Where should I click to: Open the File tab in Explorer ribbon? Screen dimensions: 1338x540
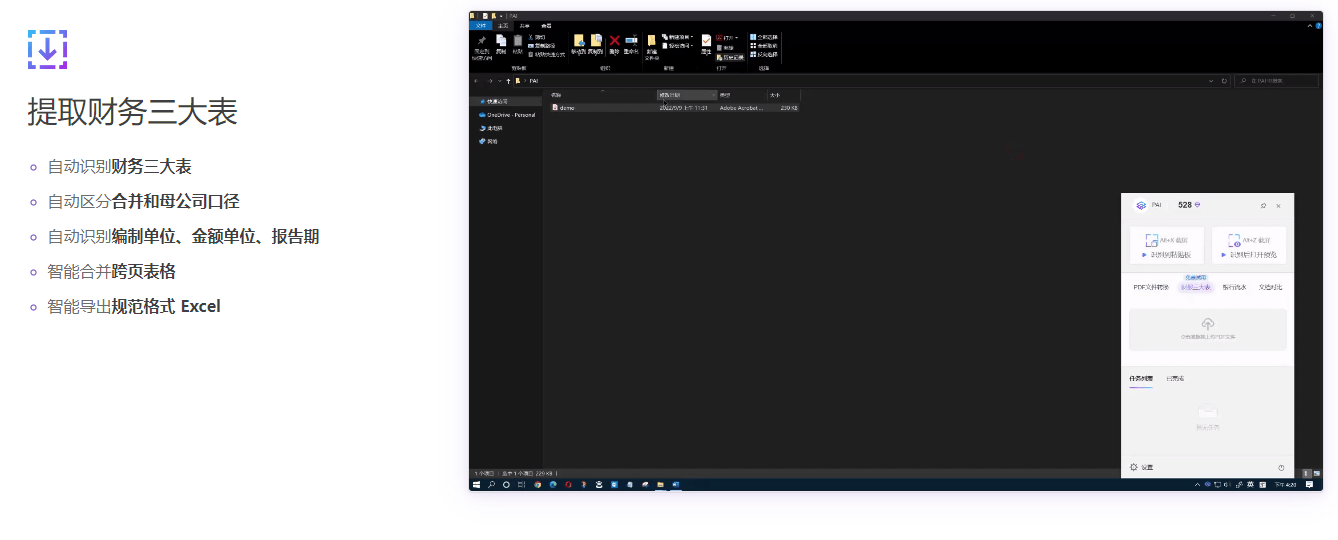[x=481, y=25]
